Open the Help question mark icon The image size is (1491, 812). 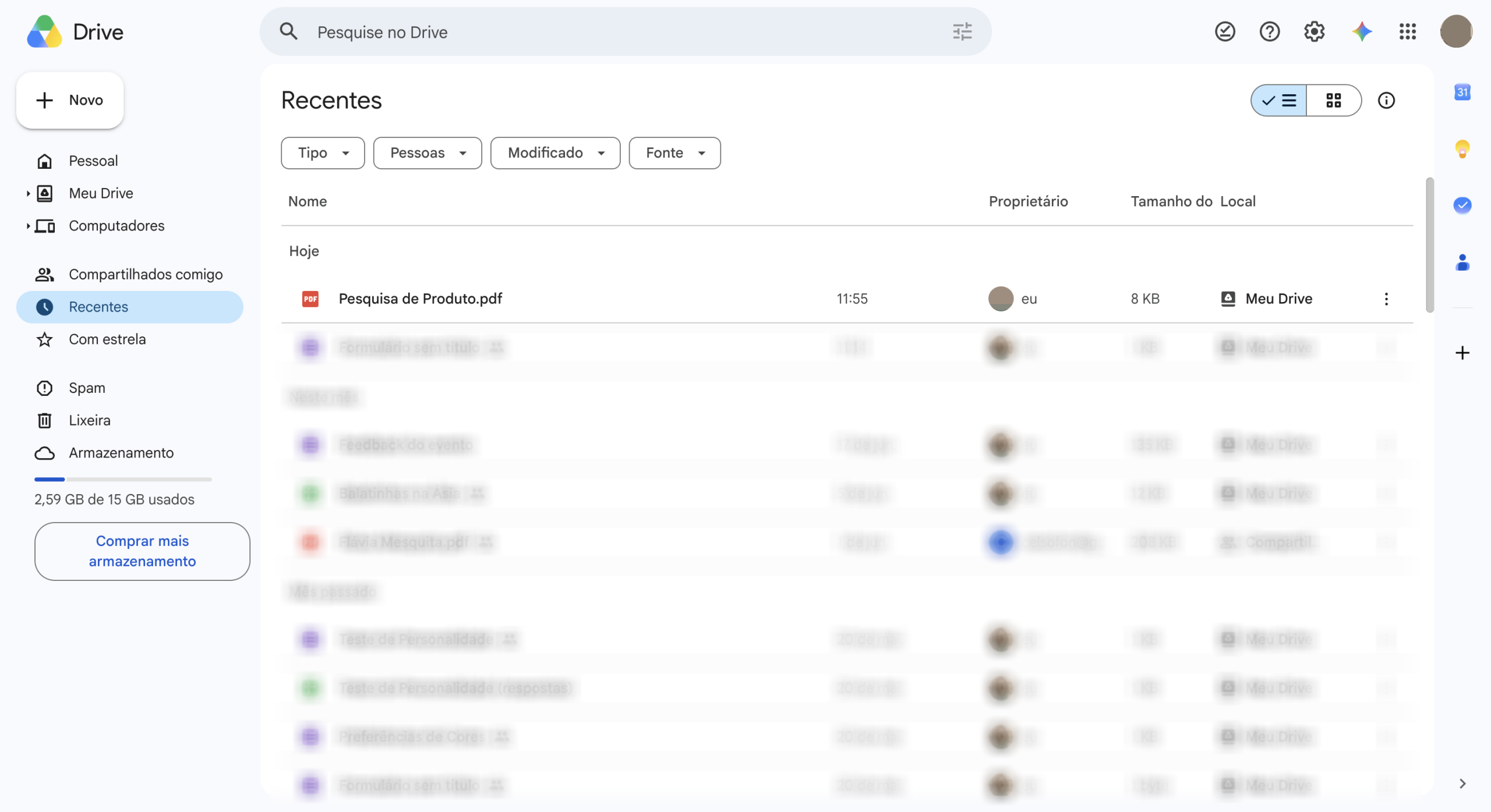coord(1270,31)
